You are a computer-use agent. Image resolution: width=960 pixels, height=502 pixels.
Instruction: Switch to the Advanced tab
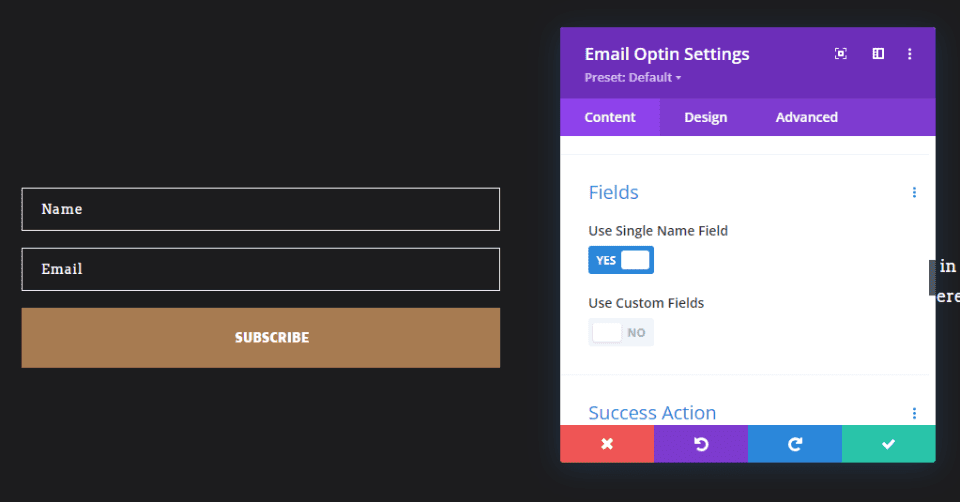[x=806, y=117]
